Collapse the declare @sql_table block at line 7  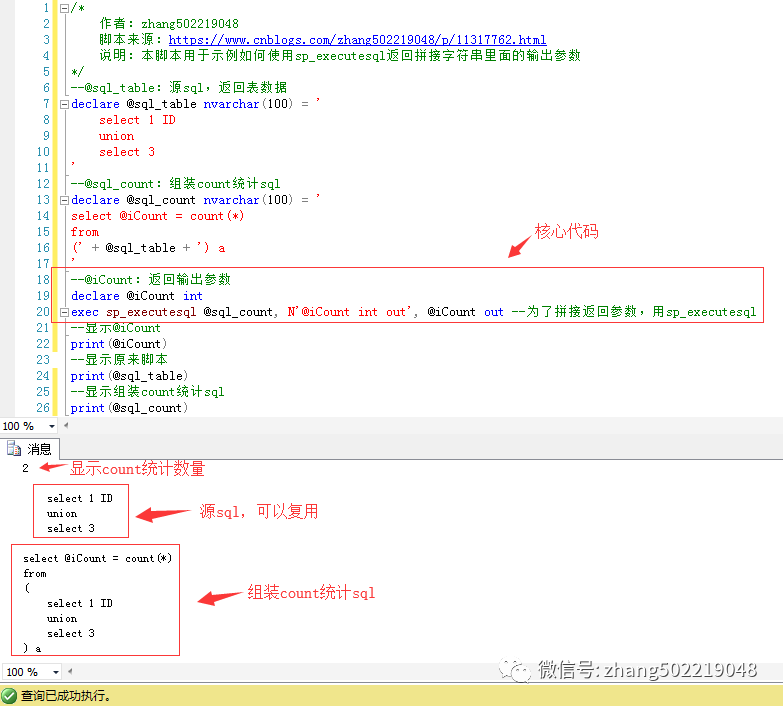click(64, 104)
